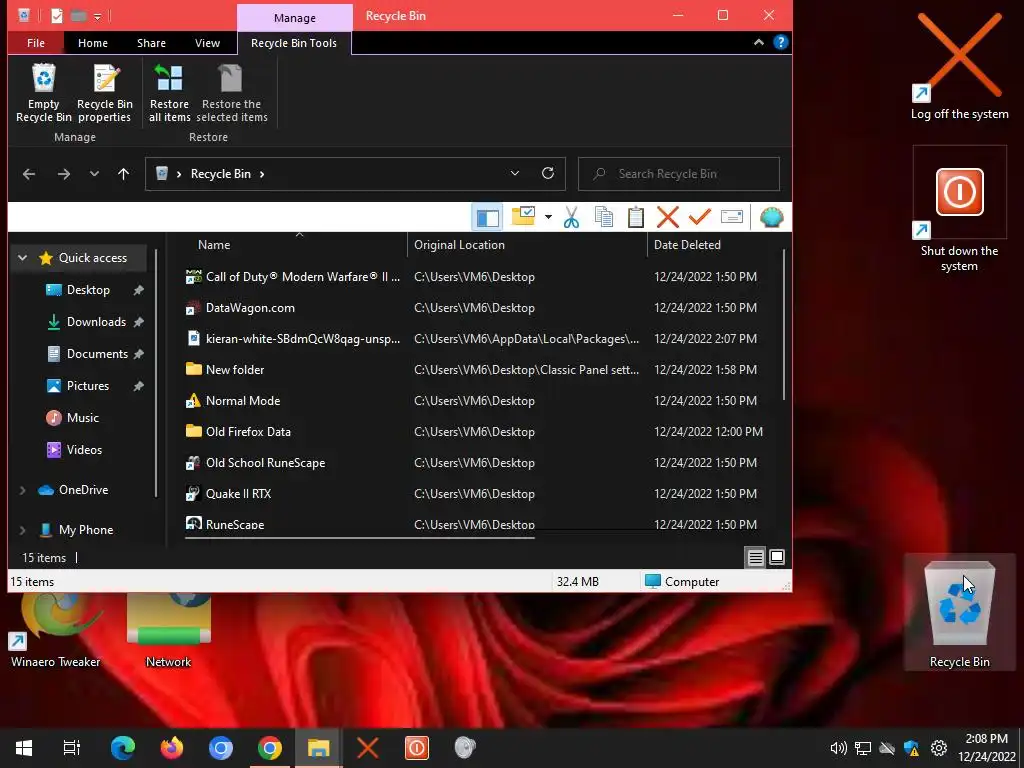The width and height of the screenshot is (1024, 768).
Task: Click inside the Search Recycle Bin field
Action: (x=679, y=174)
